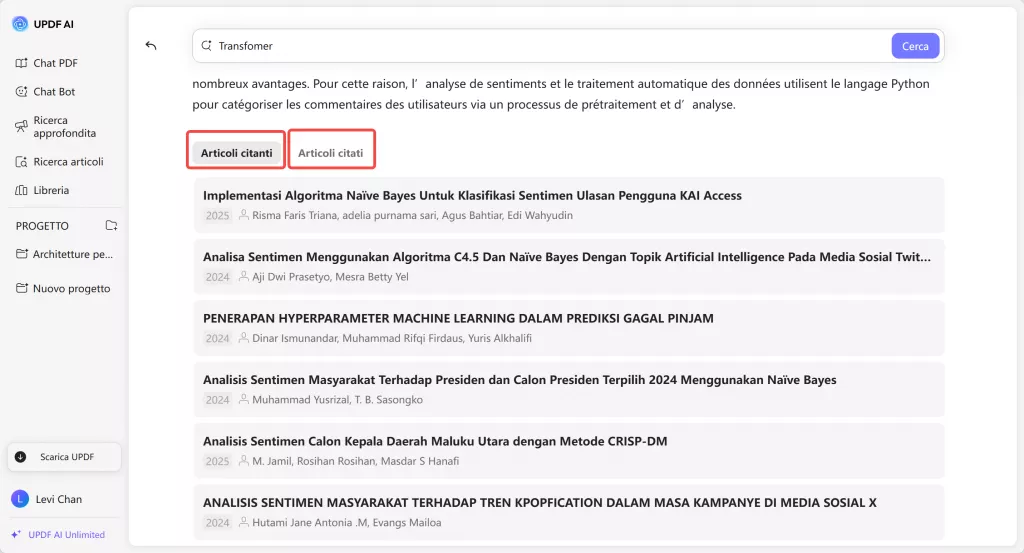Click the download icon in Scarica UPDF
Screen dimensions: 1024x553
[21, 456]
